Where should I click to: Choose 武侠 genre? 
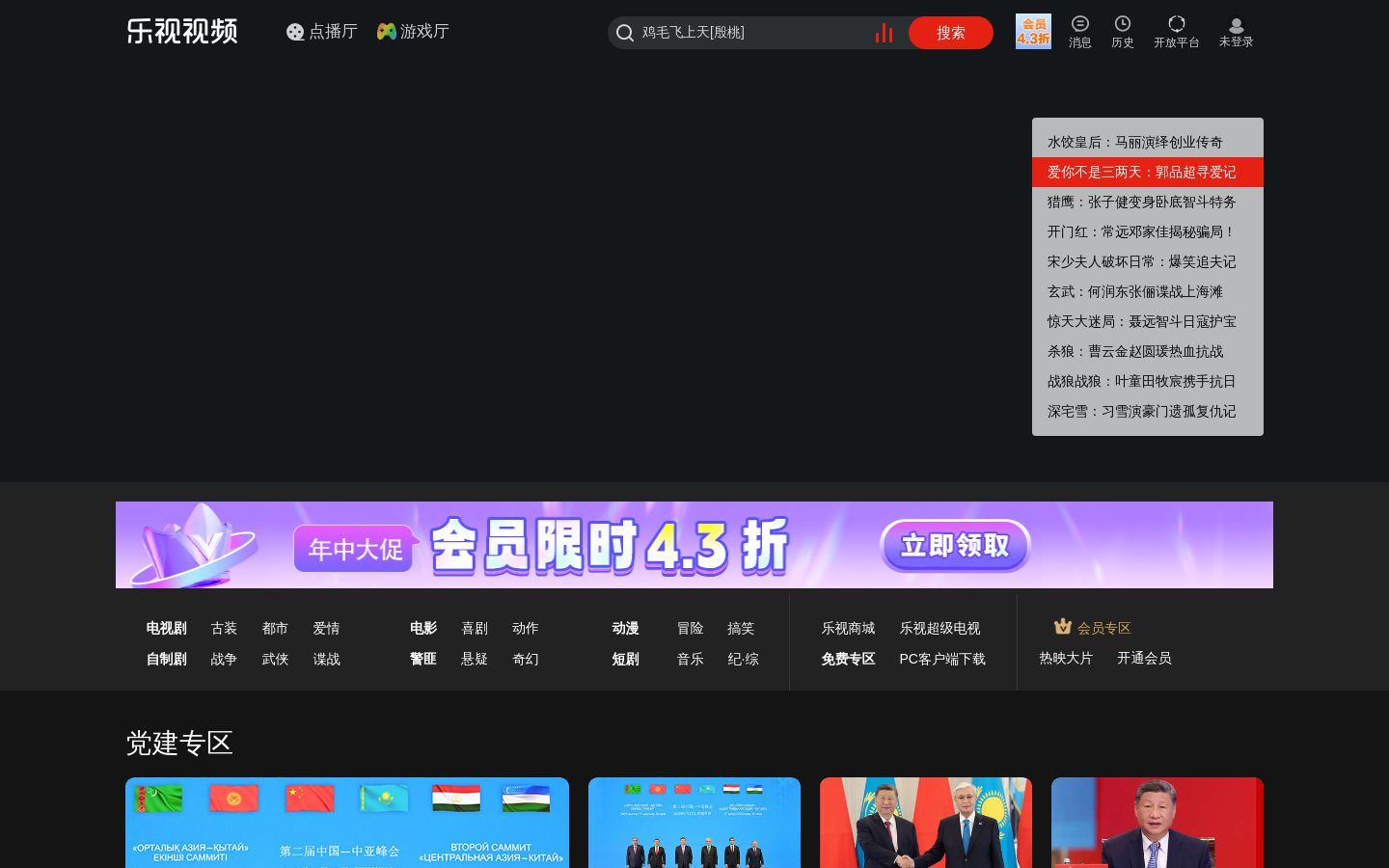(275, 659)
